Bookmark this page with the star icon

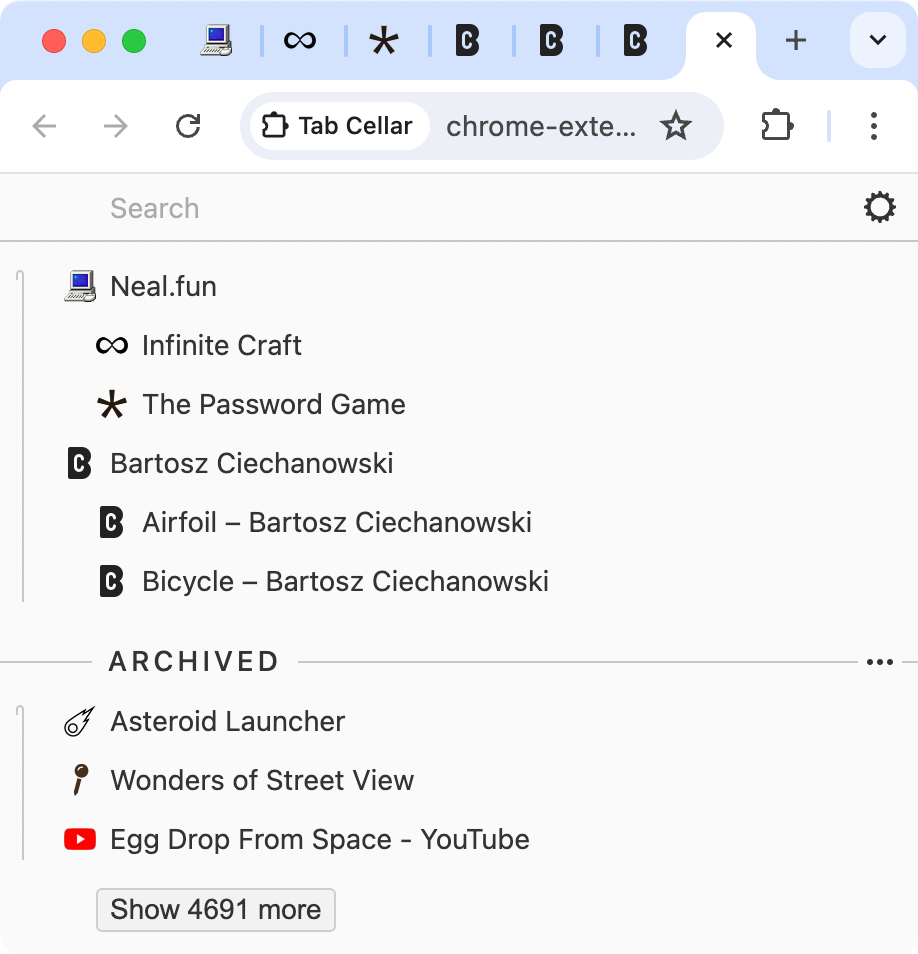tap(676, 126)
